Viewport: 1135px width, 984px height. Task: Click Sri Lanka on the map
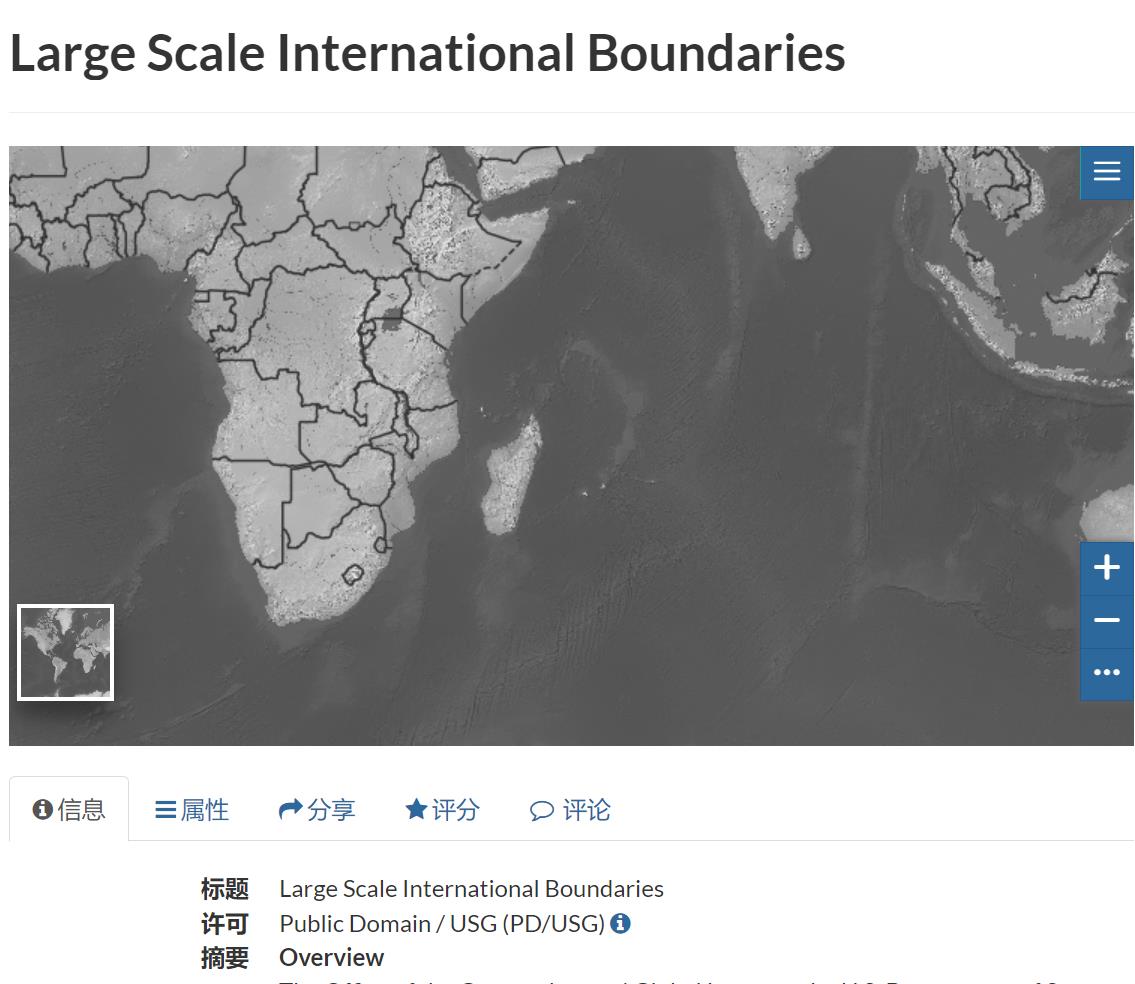[x=801, y=242]
